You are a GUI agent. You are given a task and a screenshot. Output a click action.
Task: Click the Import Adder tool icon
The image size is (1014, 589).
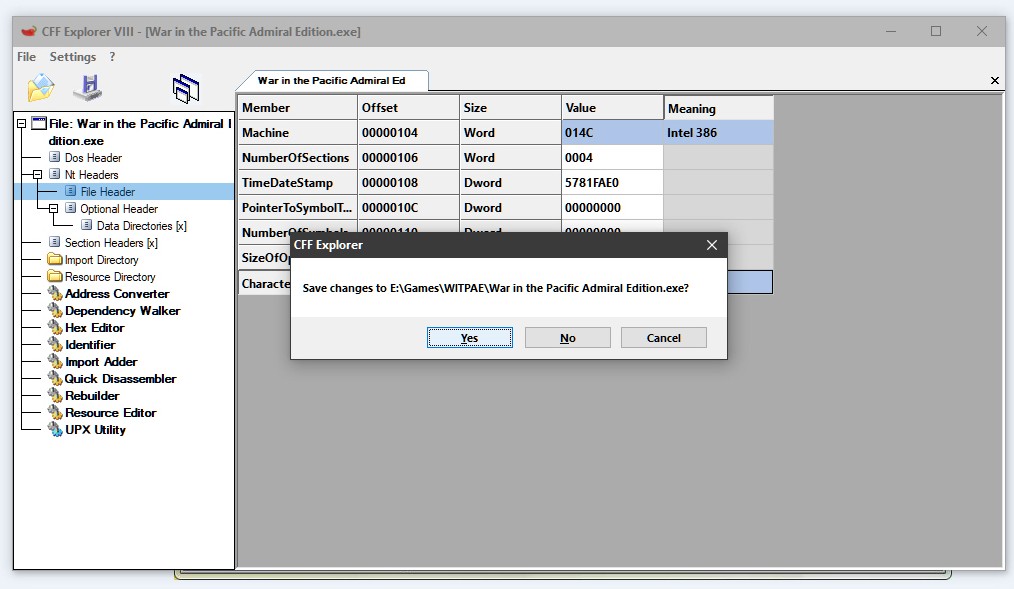pos(55,361)
